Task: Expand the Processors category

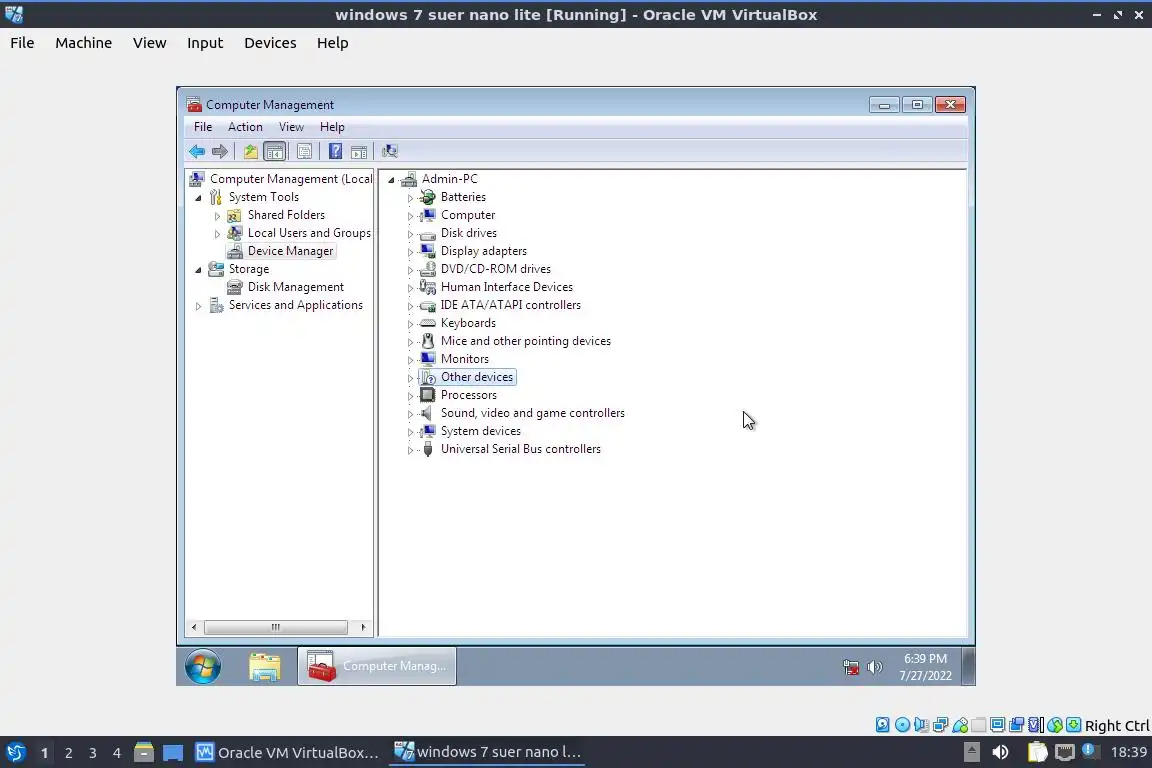Action: [410, 396]
